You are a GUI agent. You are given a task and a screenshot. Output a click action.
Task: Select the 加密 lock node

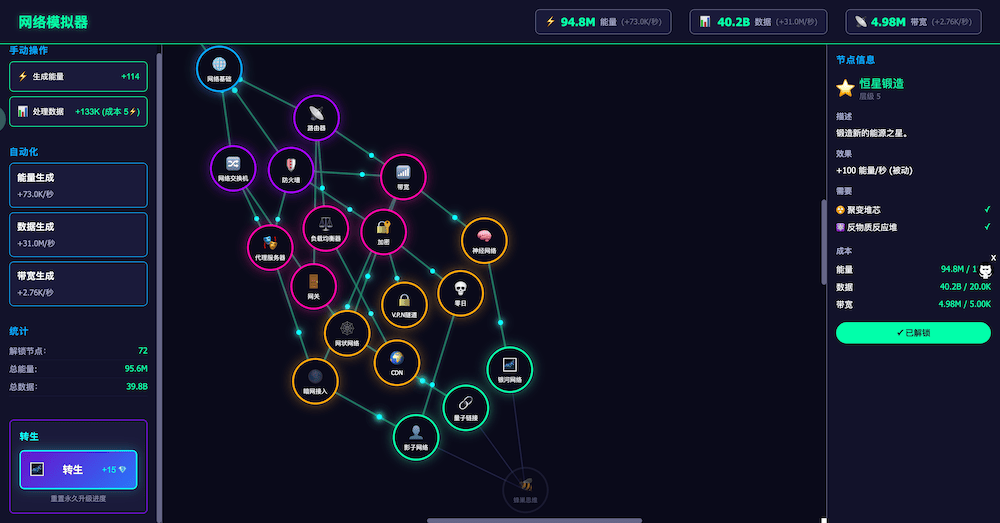point(383,231)
